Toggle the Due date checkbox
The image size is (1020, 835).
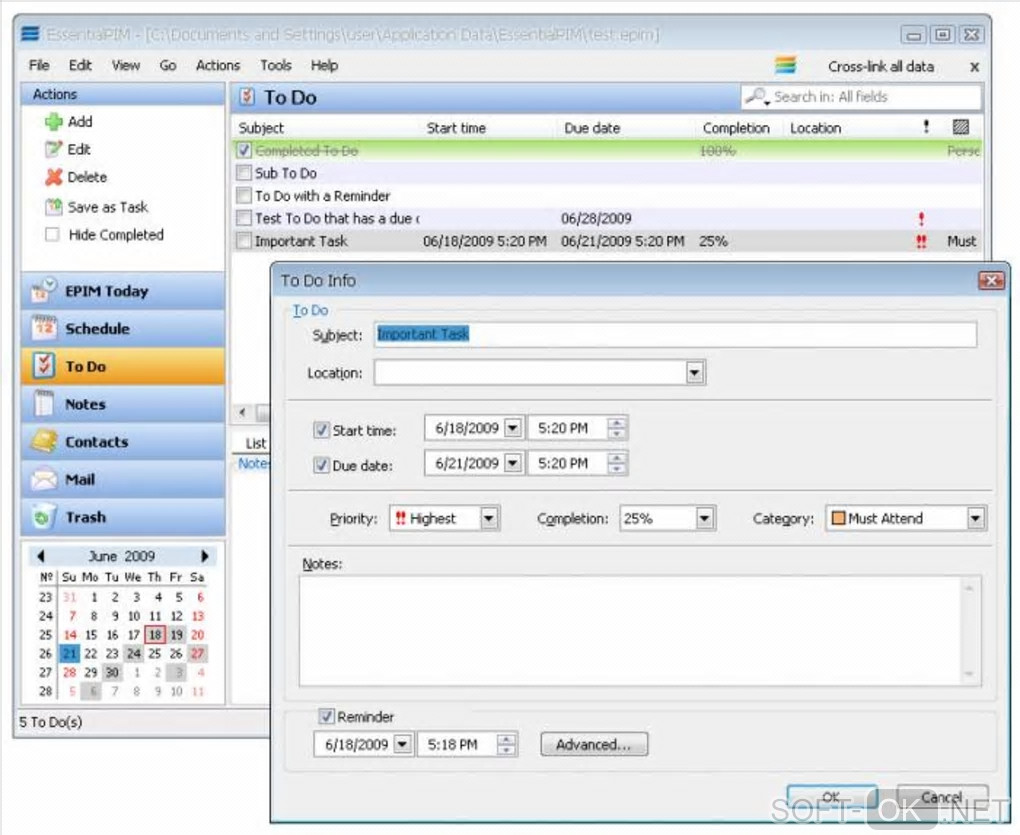pyautogui.click(x=321, y=465)
